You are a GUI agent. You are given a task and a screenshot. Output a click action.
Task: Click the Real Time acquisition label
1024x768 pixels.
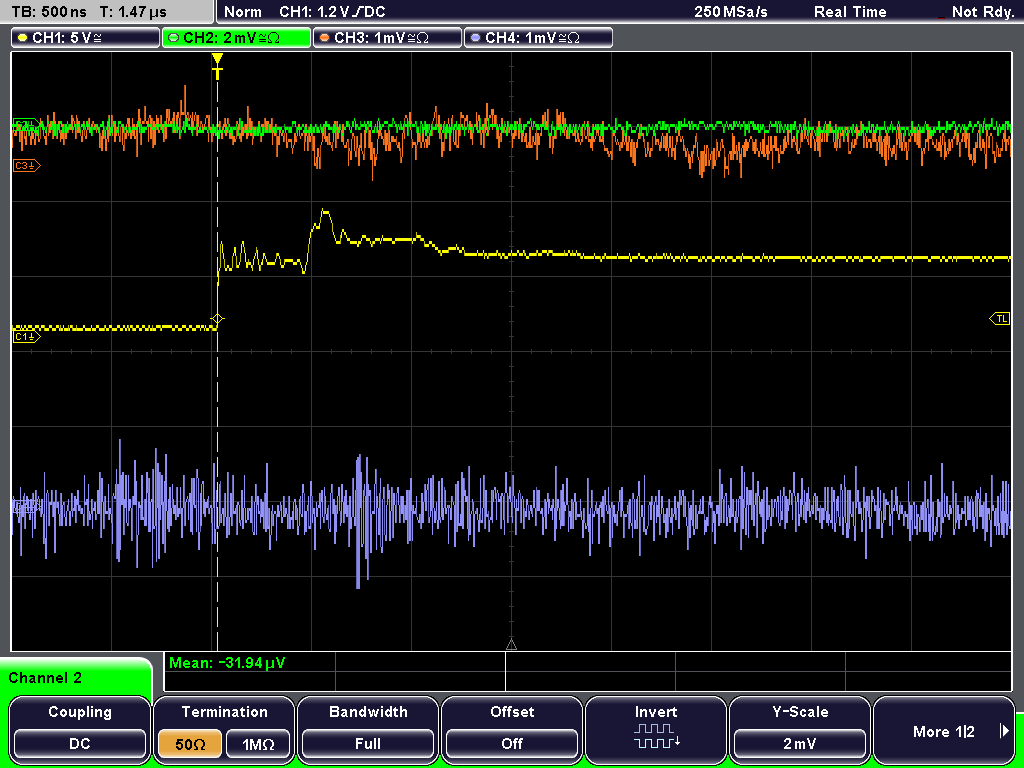[850, 12]
